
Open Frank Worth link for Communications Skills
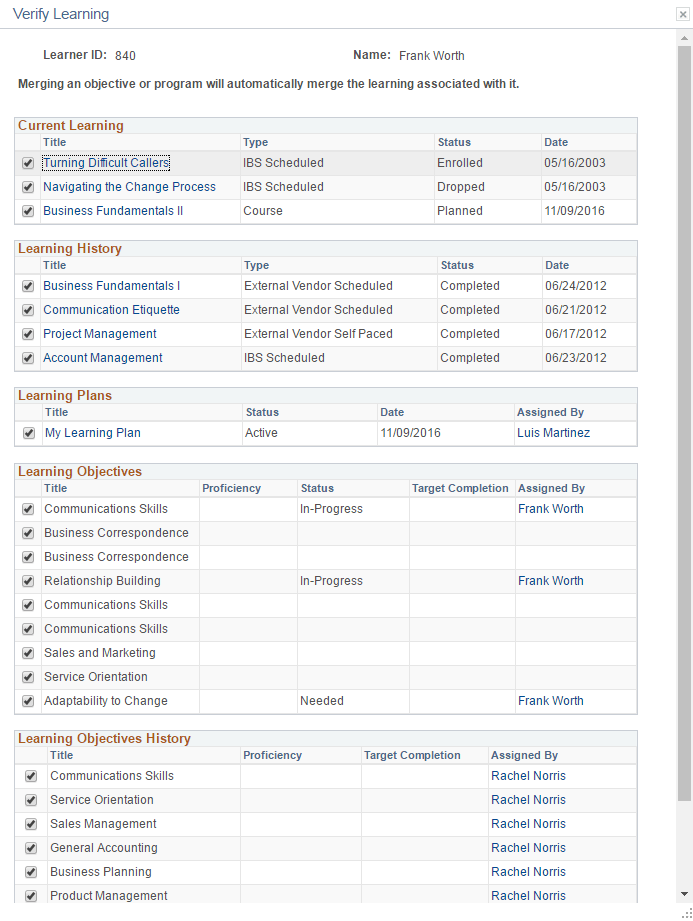(x=551, y=509)
